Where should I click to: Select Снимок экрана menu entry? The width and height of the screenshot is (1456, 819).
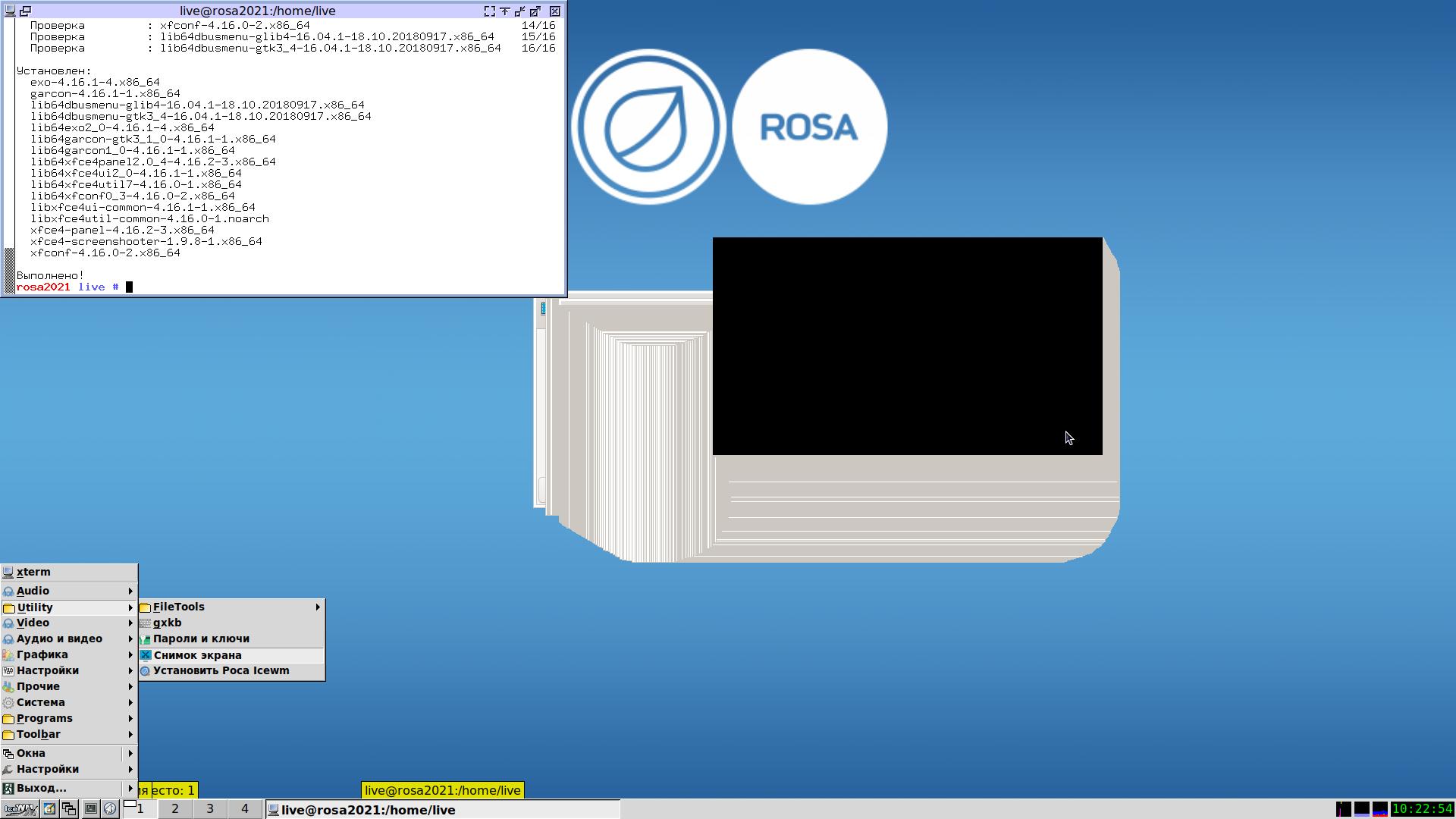(197, 655)
